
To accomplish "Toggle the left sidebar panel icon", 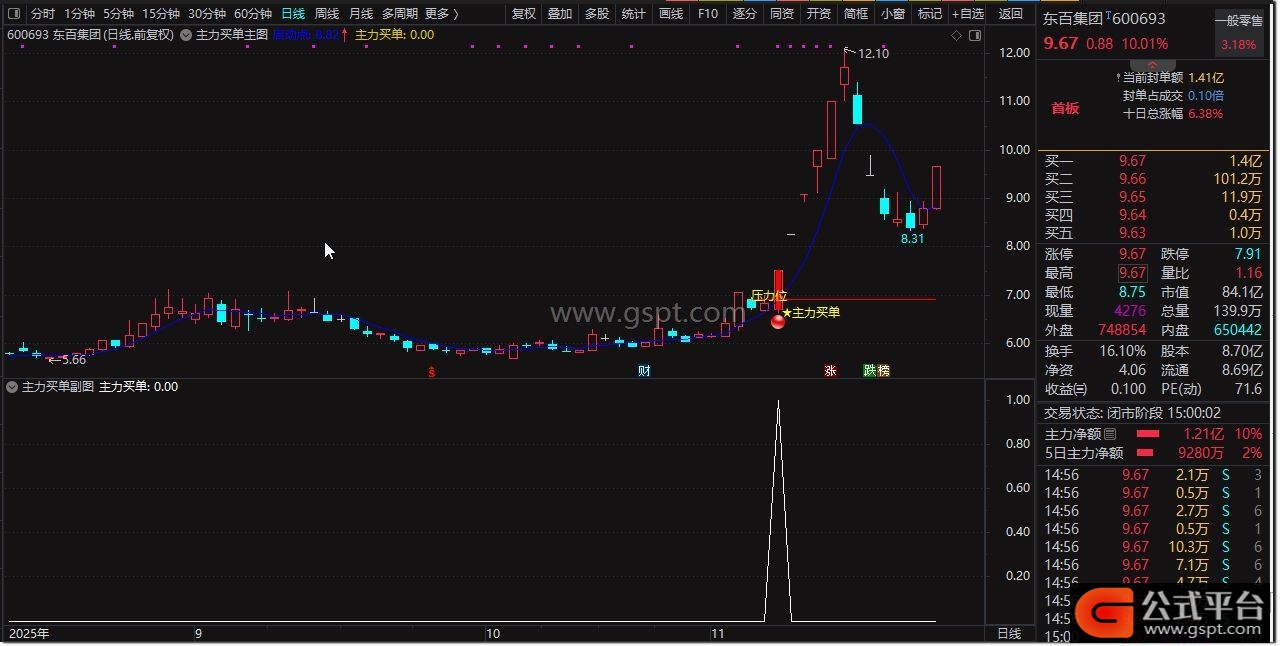I will pyautogui.click(x=13, y=14).
